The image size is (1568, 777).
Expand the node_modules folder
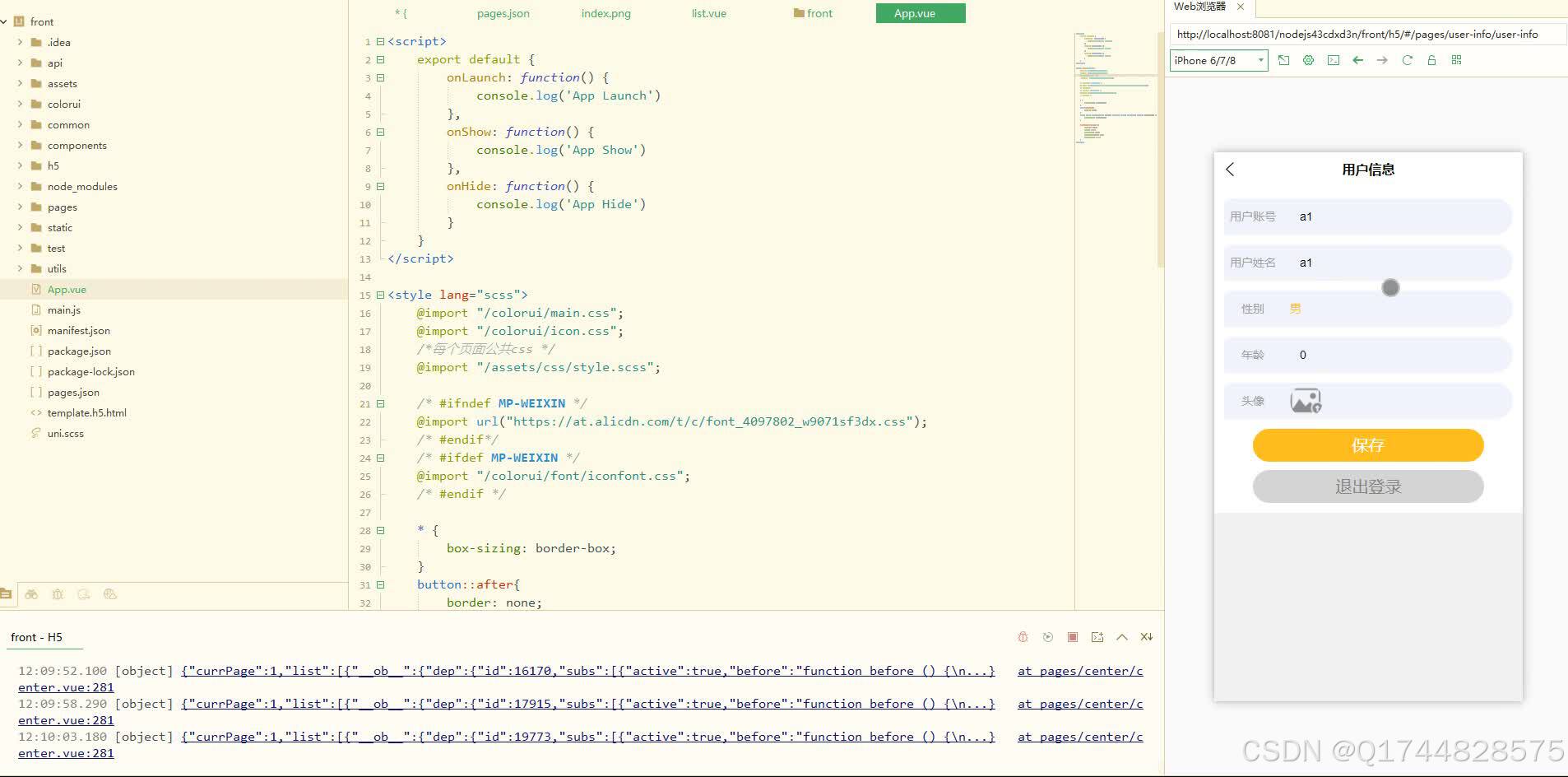(x=20, y=186)
